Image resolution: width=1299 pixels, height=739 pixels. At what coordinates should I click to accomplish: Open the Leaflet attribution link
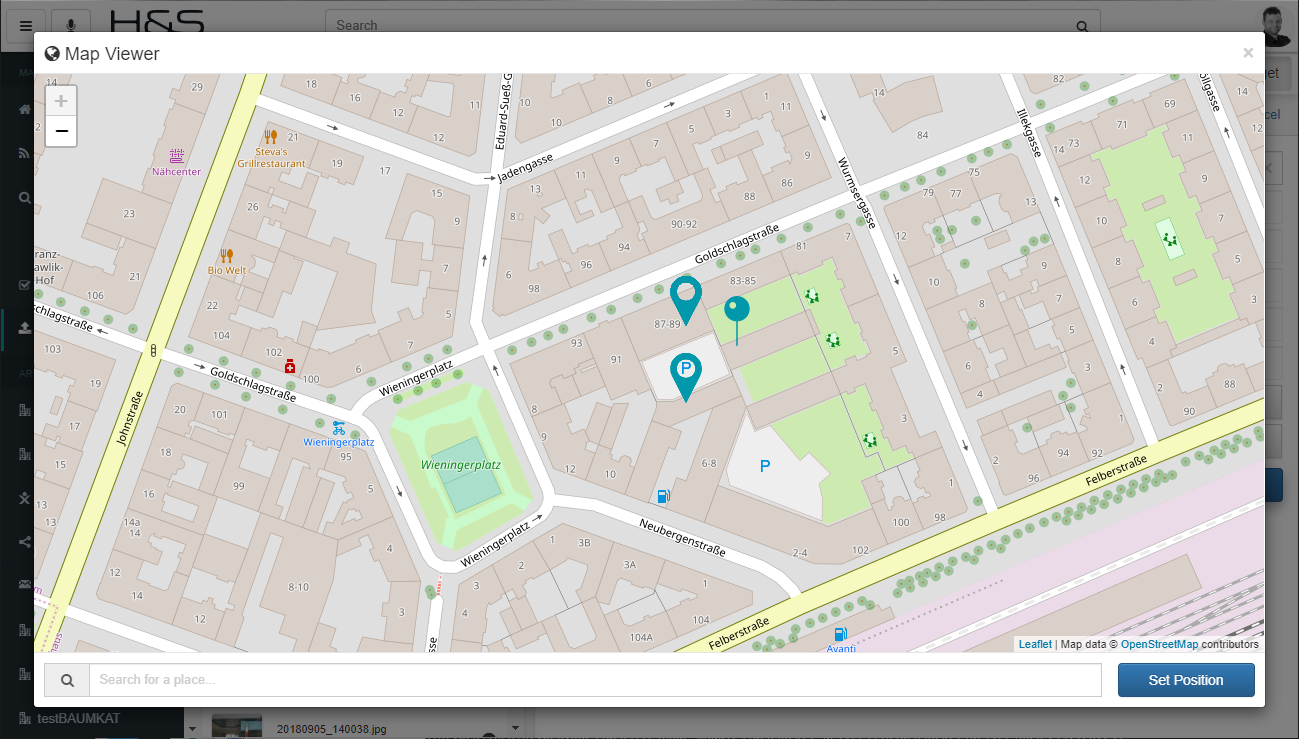coord(1035,645)
